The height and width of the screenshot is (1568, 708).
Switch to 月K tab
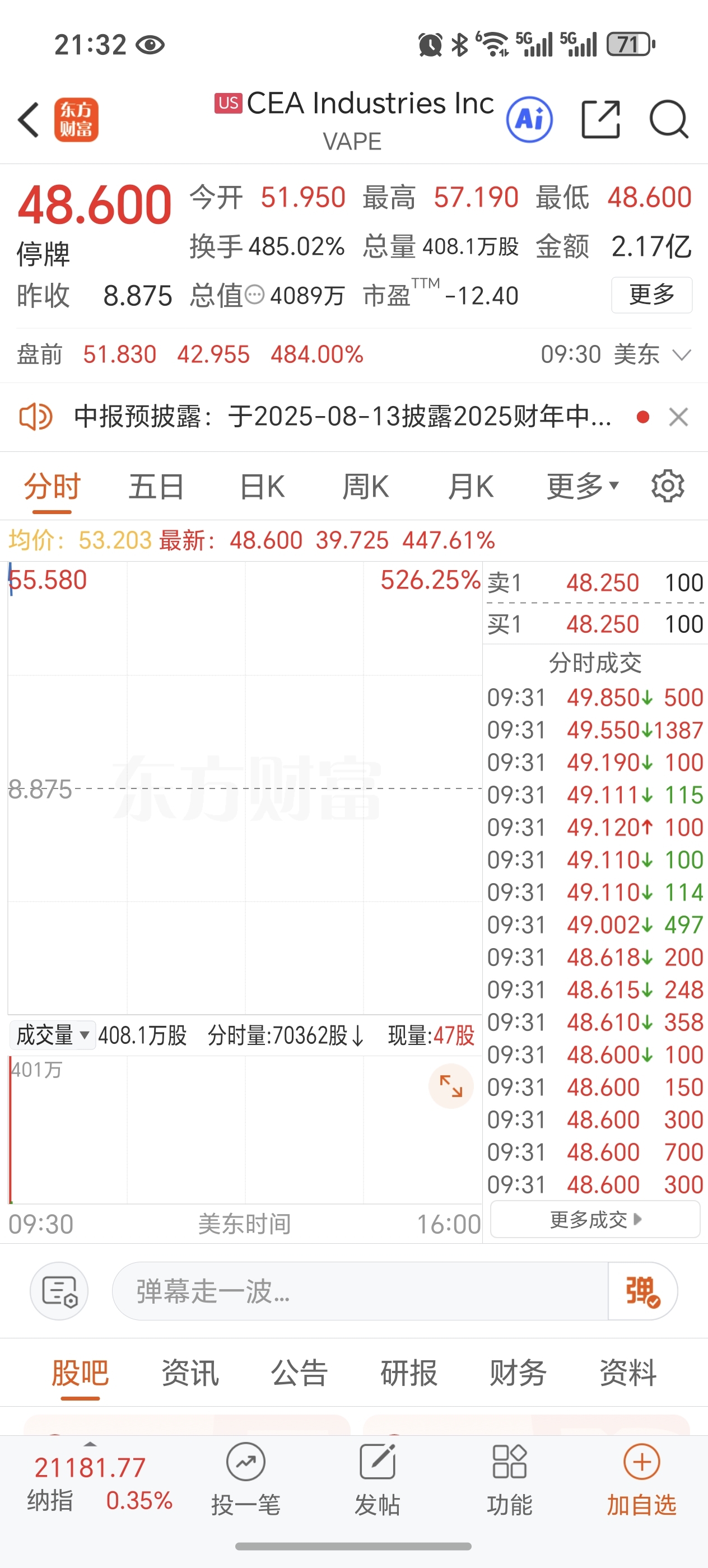click(x=470, y=486)
